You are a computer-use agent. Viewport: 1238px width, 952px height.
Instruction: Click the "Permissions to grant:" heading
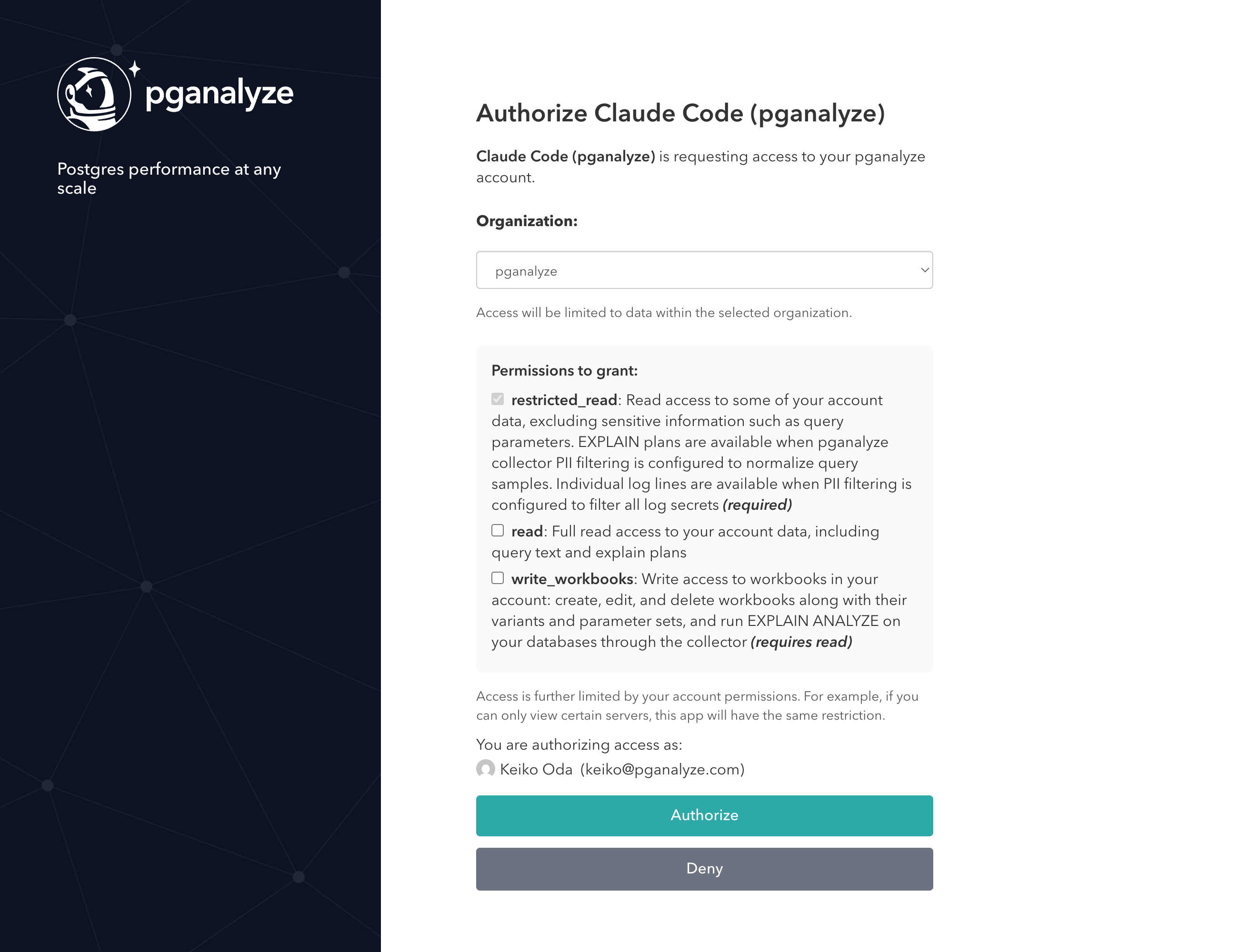(565, 371)
